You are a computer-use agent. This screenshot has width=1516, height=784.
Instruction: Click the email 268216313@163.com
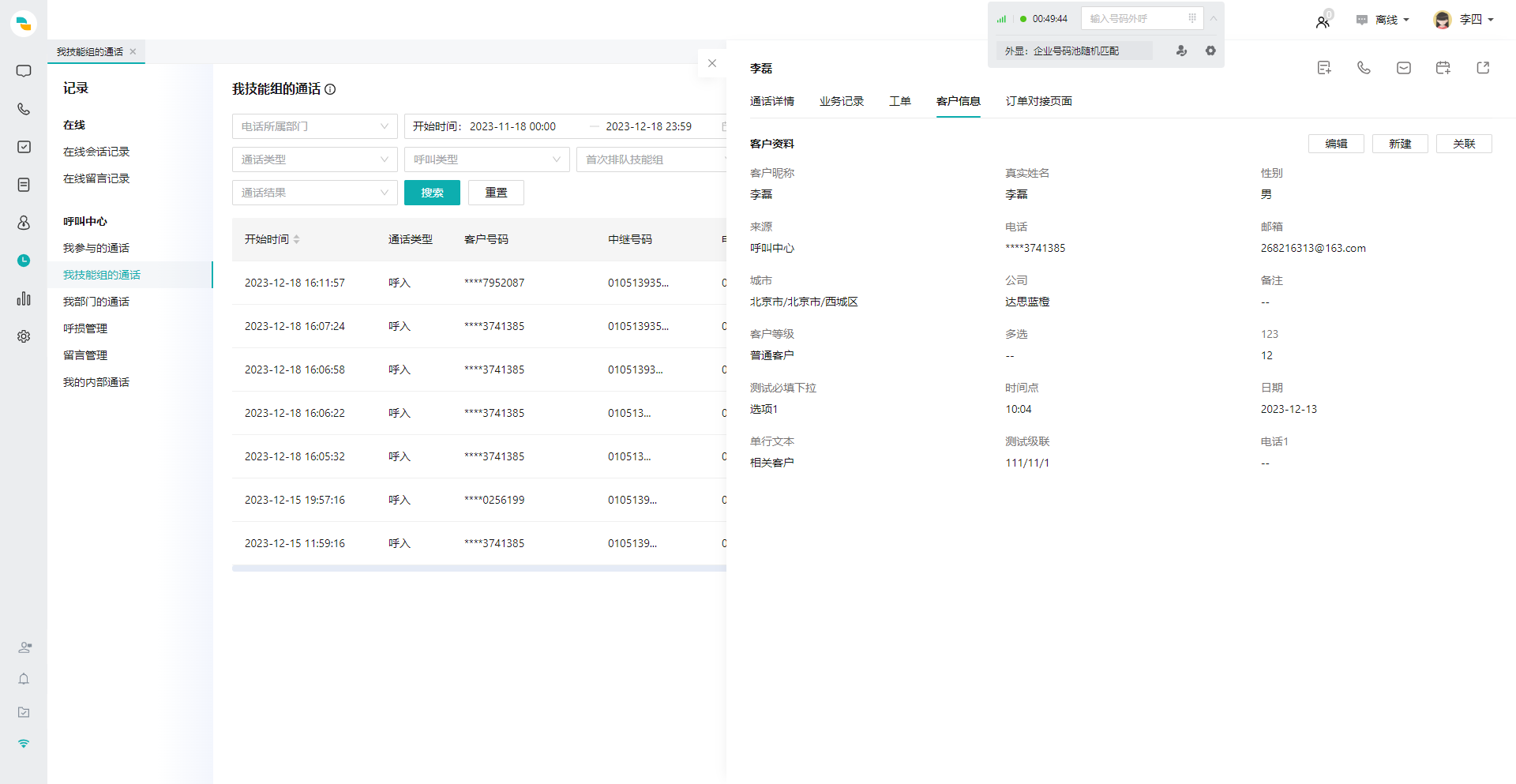[x=1313, y=248]
